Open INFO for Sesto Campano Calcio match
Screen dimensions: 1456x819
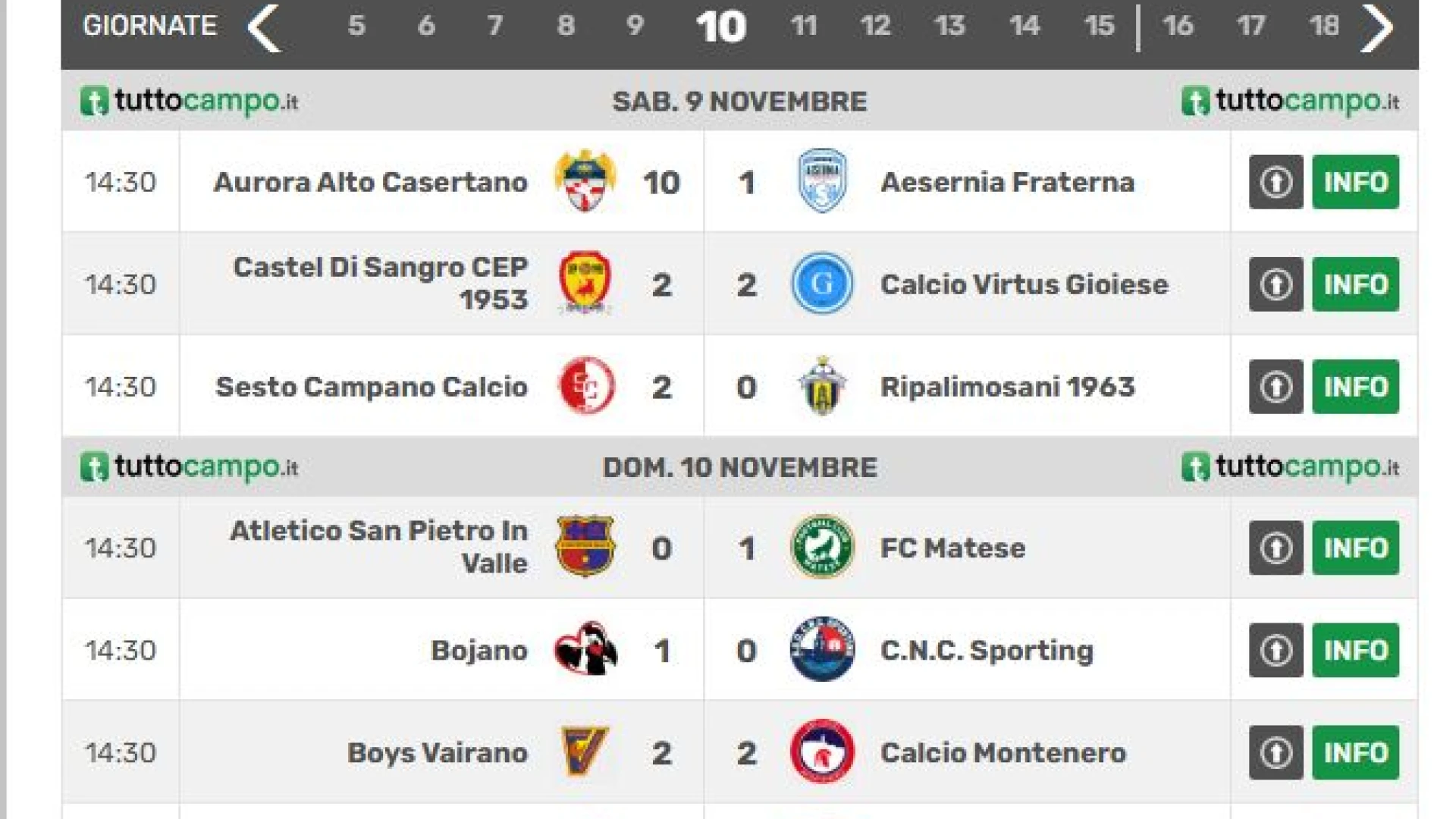click(1356, 387)
